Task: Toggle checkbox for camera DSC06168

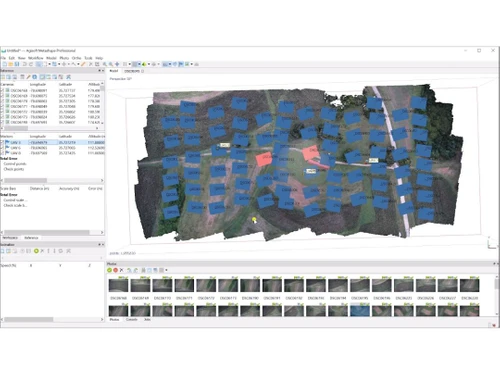Action: coord(2,90)
